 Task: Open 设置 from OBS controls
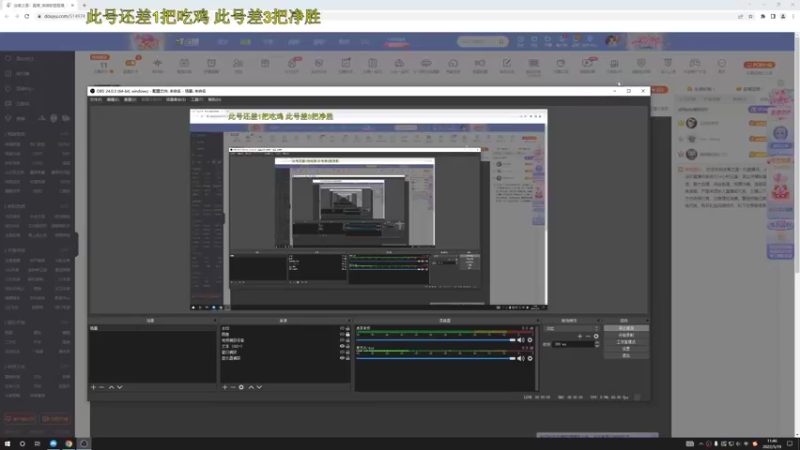point(627,348)
